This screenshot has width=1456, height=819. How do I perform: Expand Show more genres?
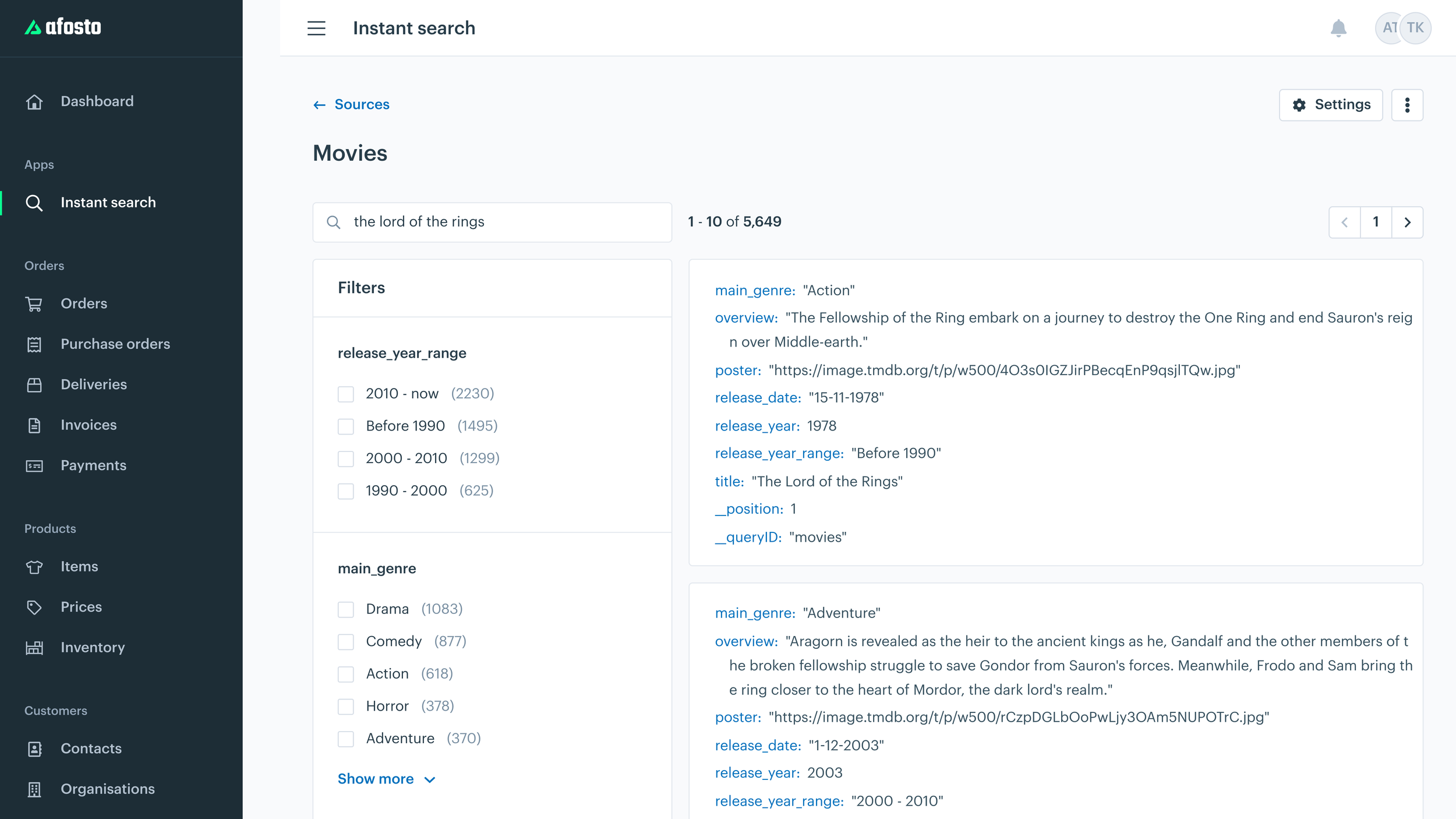(387, 779)
